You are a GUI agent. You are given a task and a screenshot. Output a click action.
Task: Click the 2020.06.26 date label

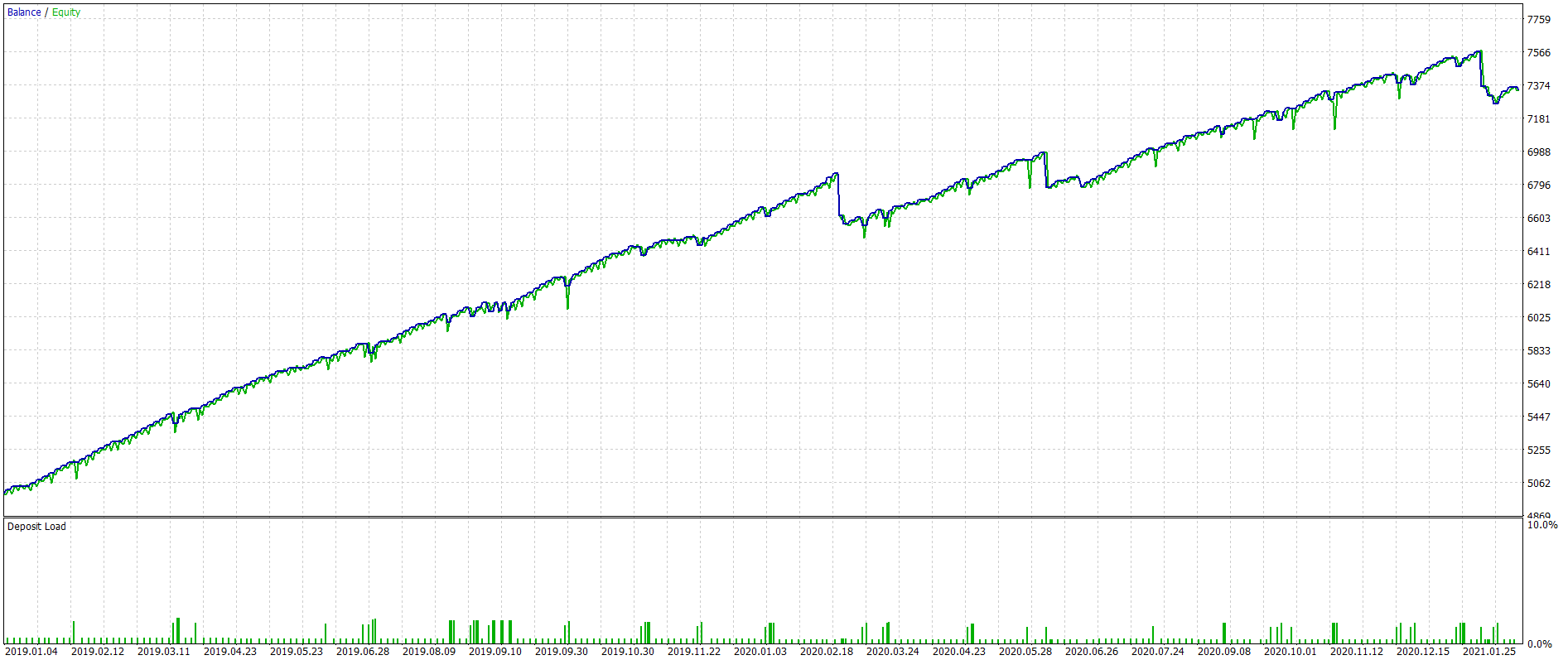pos(1092,652)
